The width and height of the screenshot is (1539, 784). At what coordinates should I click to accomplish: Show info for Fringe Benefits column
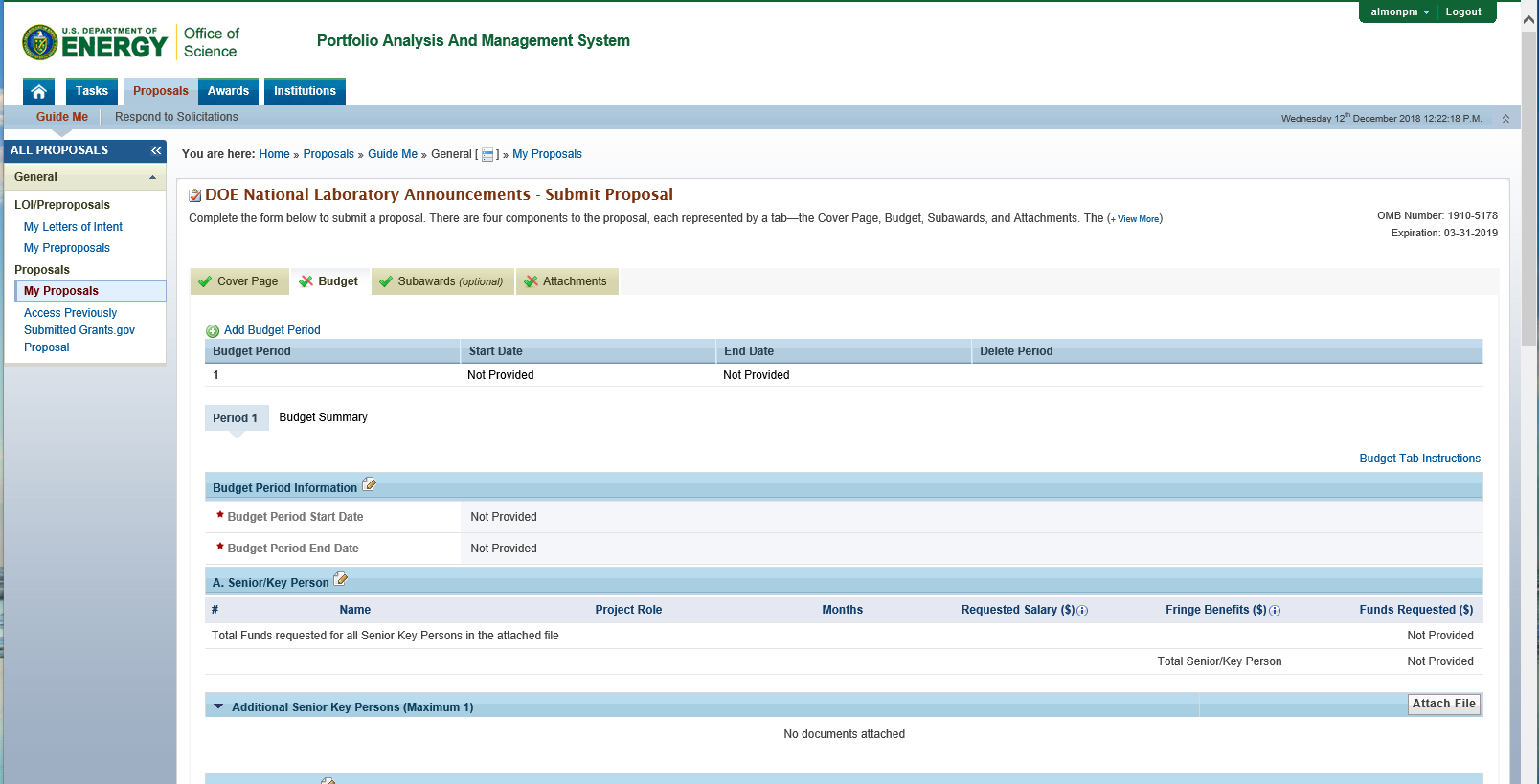point(1275,611)
